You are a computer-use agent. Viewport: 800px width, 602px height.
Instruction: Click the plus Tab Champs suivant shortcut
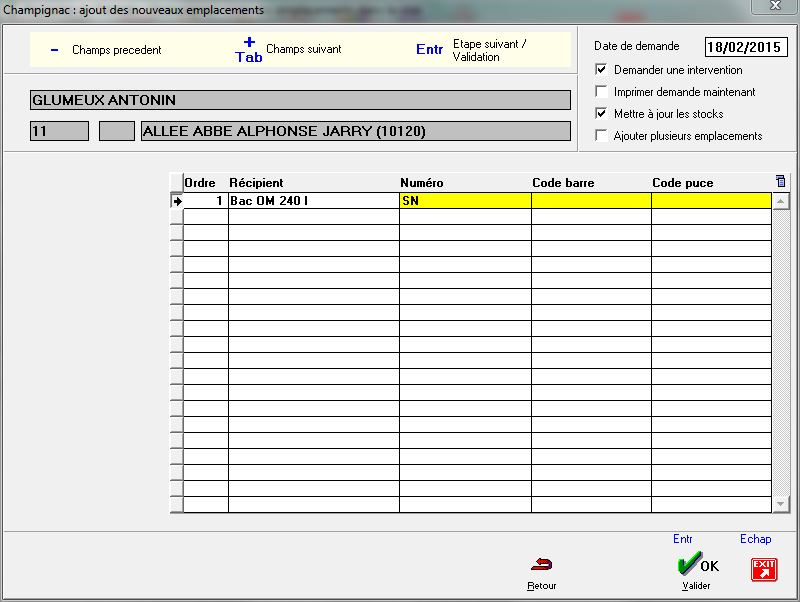tap(249, 49)
